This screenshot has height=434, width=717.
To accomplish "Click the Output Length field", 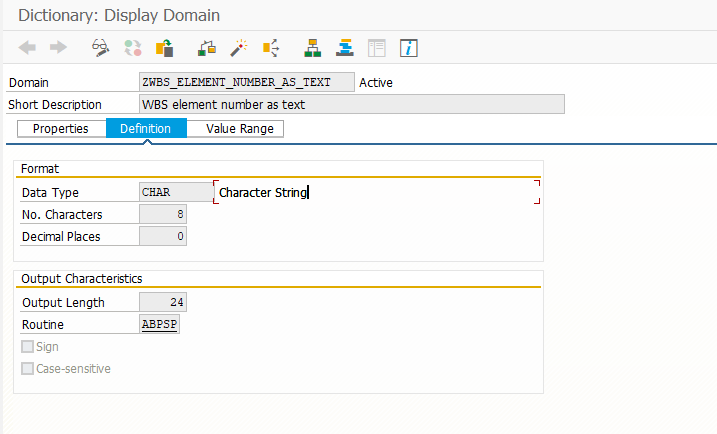I will click(x=163, y=303).
